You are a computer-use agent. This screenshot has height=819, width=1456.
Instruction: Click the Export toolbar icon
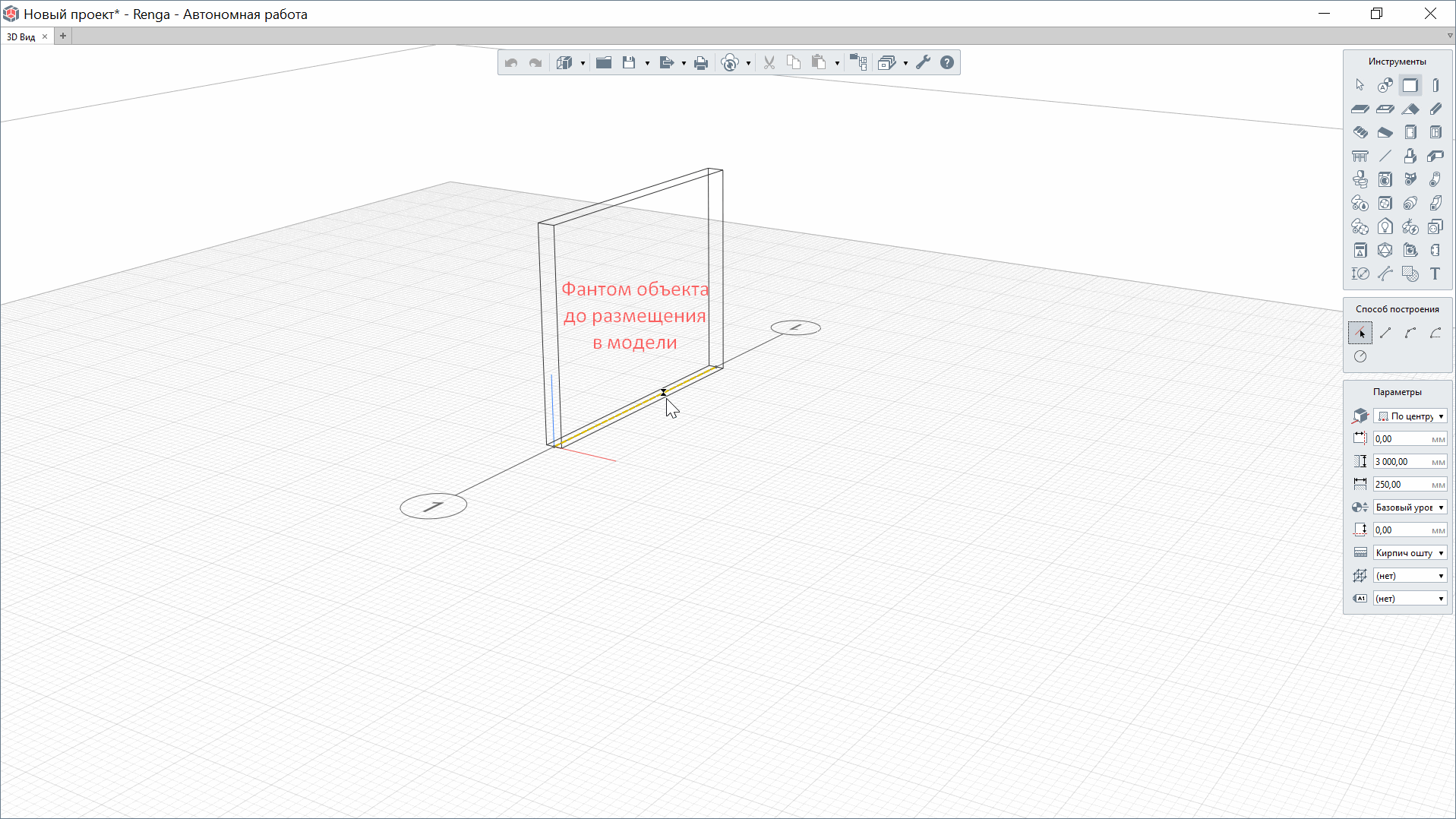[667, 63]
